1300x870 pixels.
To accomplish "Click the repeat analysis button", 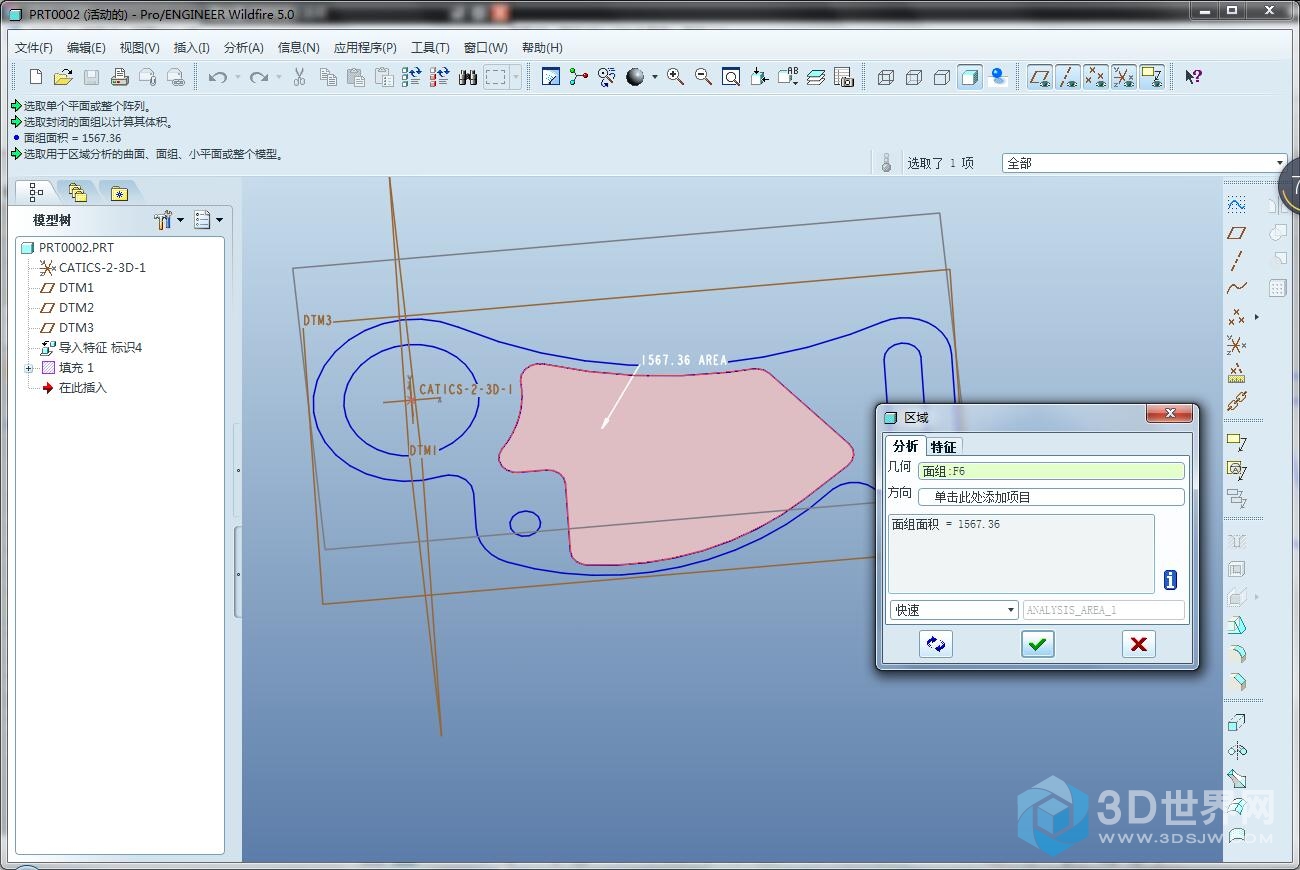I will 936,644.
